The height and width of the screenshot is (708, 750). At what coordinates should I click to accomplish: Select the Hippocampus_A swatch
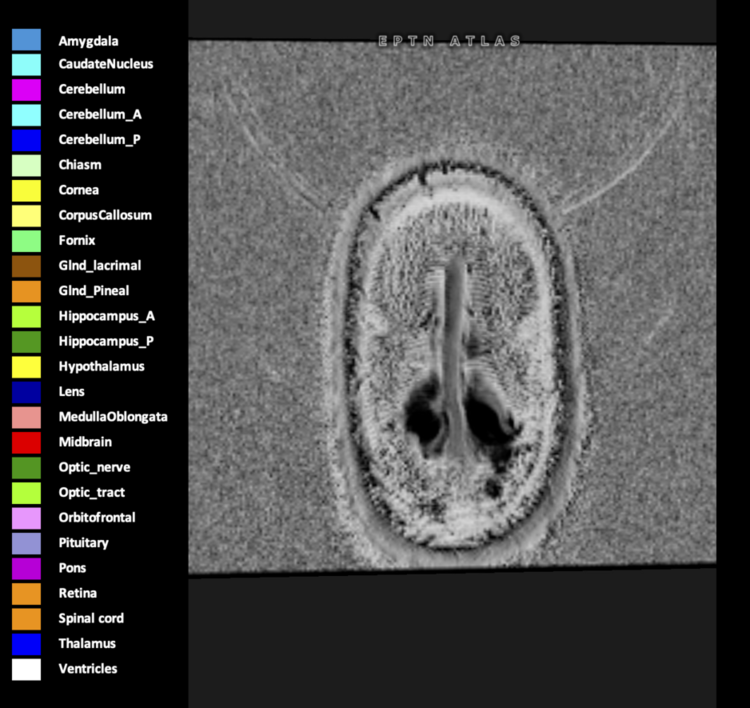pos(26,317)
